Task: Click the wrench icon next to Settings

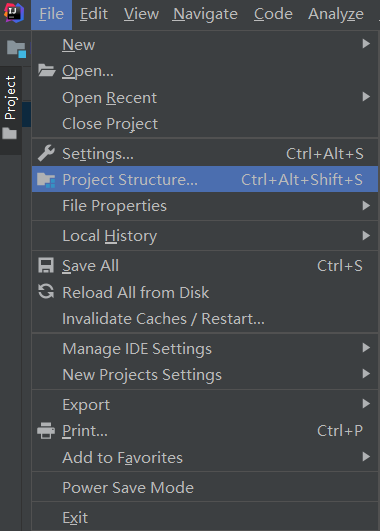Action: (x=46, y=153)
